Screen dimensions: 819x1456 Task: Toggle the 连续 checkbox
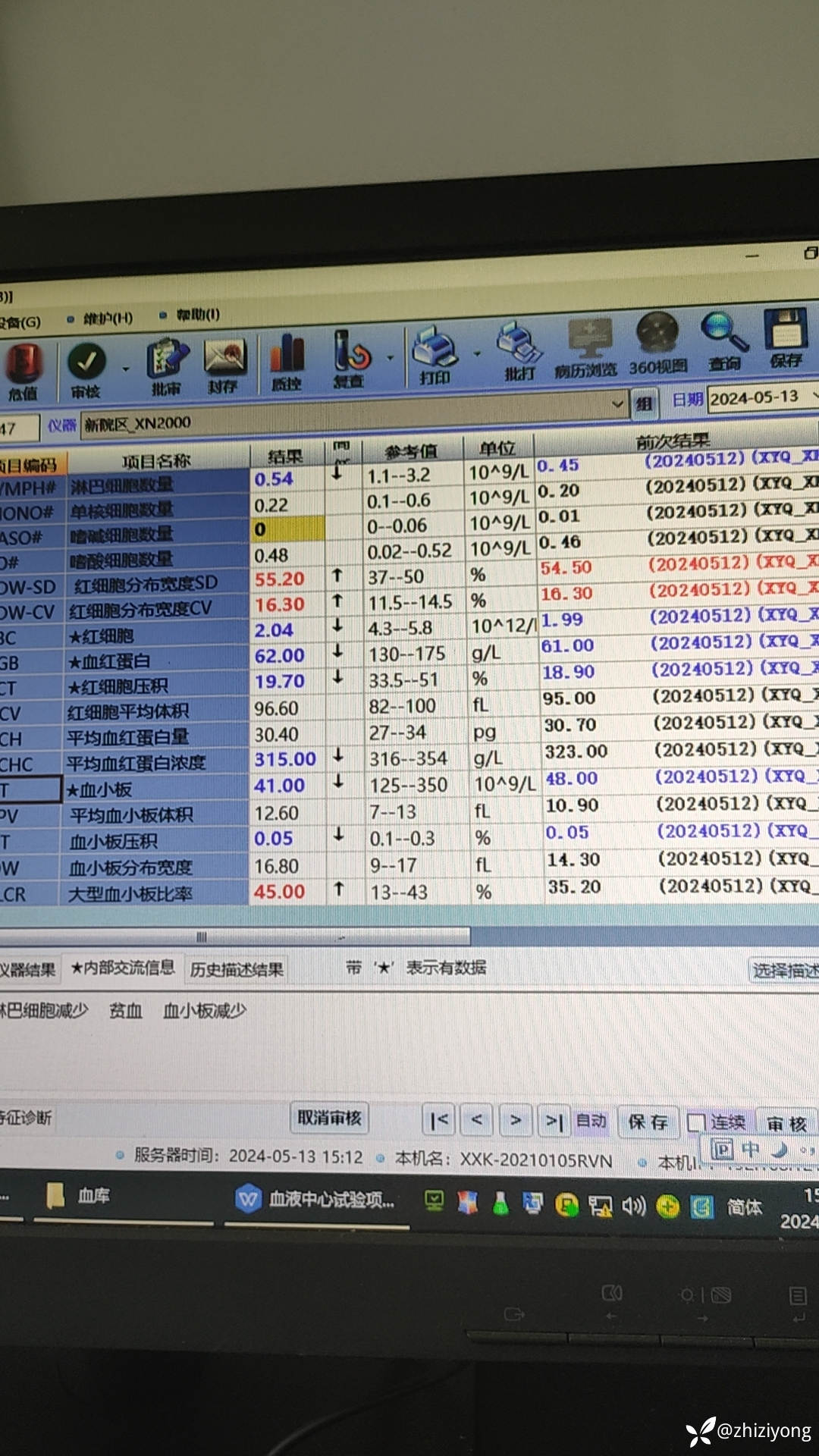tap(695, 1122)
